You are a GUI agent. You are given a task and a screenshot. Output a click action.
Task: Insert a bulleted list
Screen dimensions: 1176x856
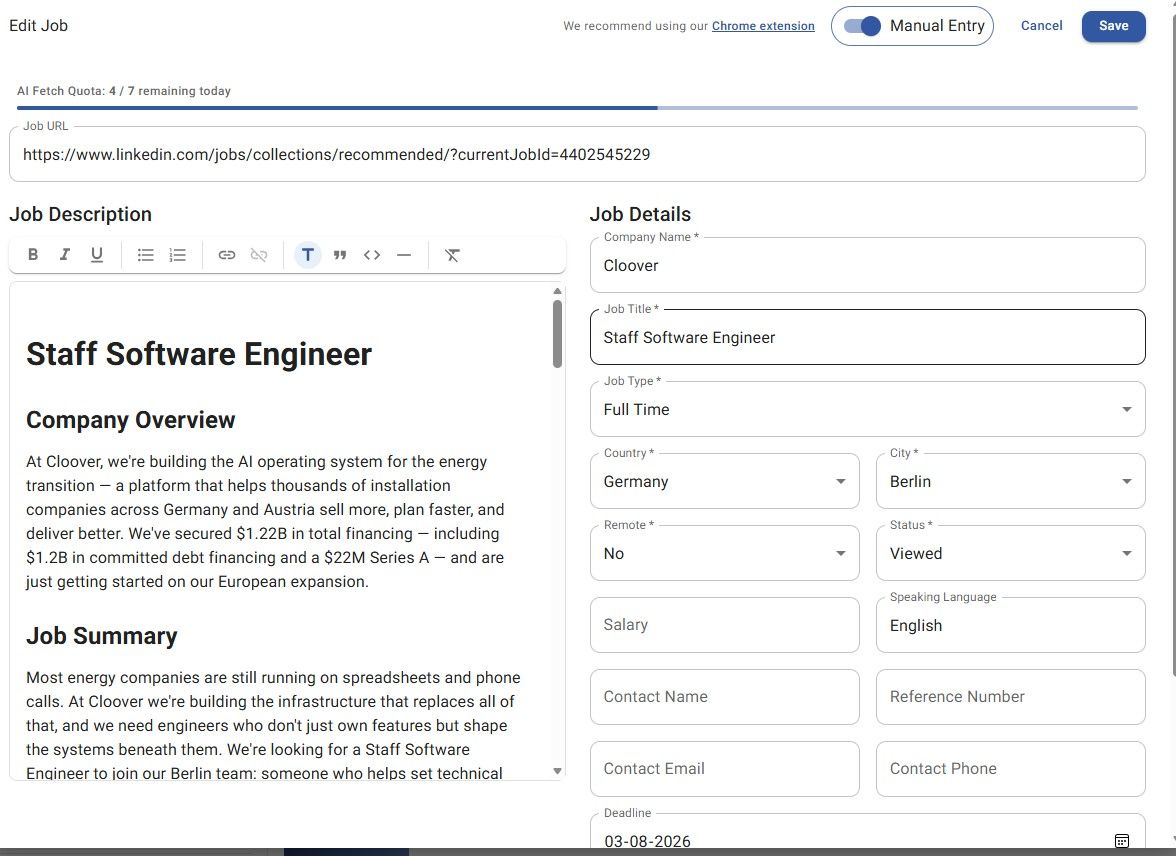pyautogui.click(x=146, y=255)
